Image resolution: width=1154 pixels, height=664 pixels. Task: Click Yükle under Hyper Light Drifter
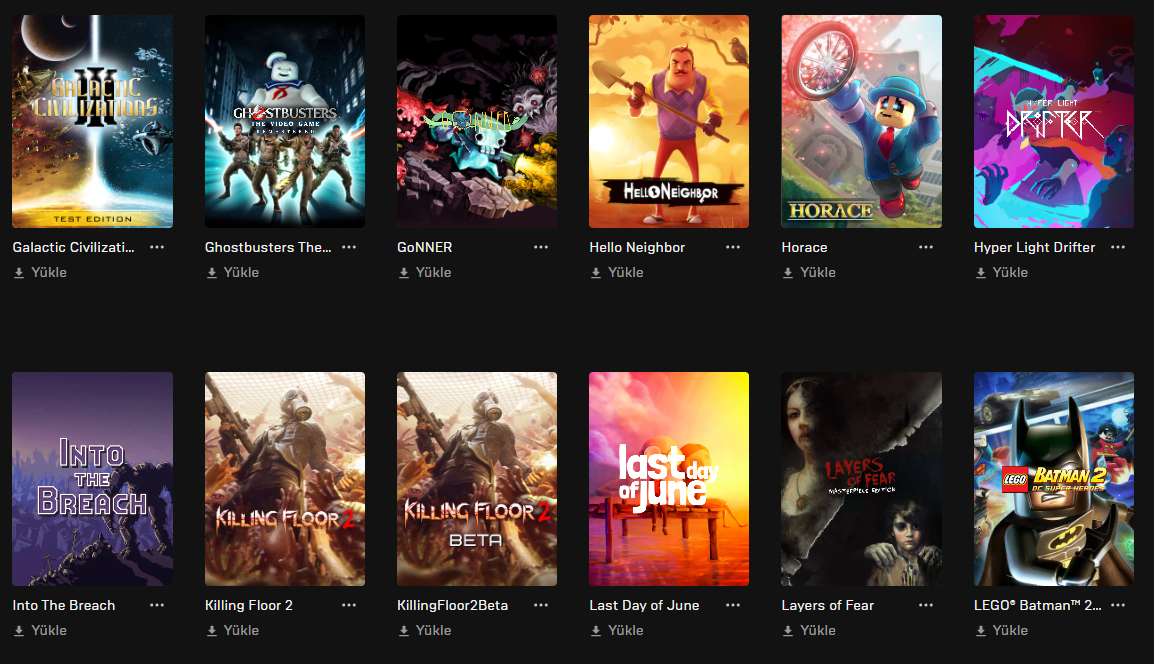click(1002, 272)
